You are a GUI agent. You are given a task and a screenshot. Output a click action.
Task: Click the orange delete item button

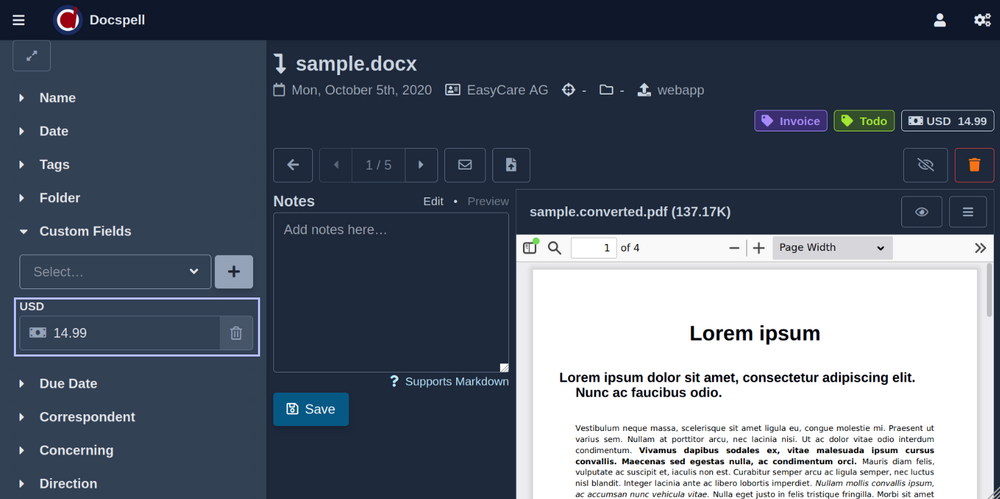(x=974, y=165)
